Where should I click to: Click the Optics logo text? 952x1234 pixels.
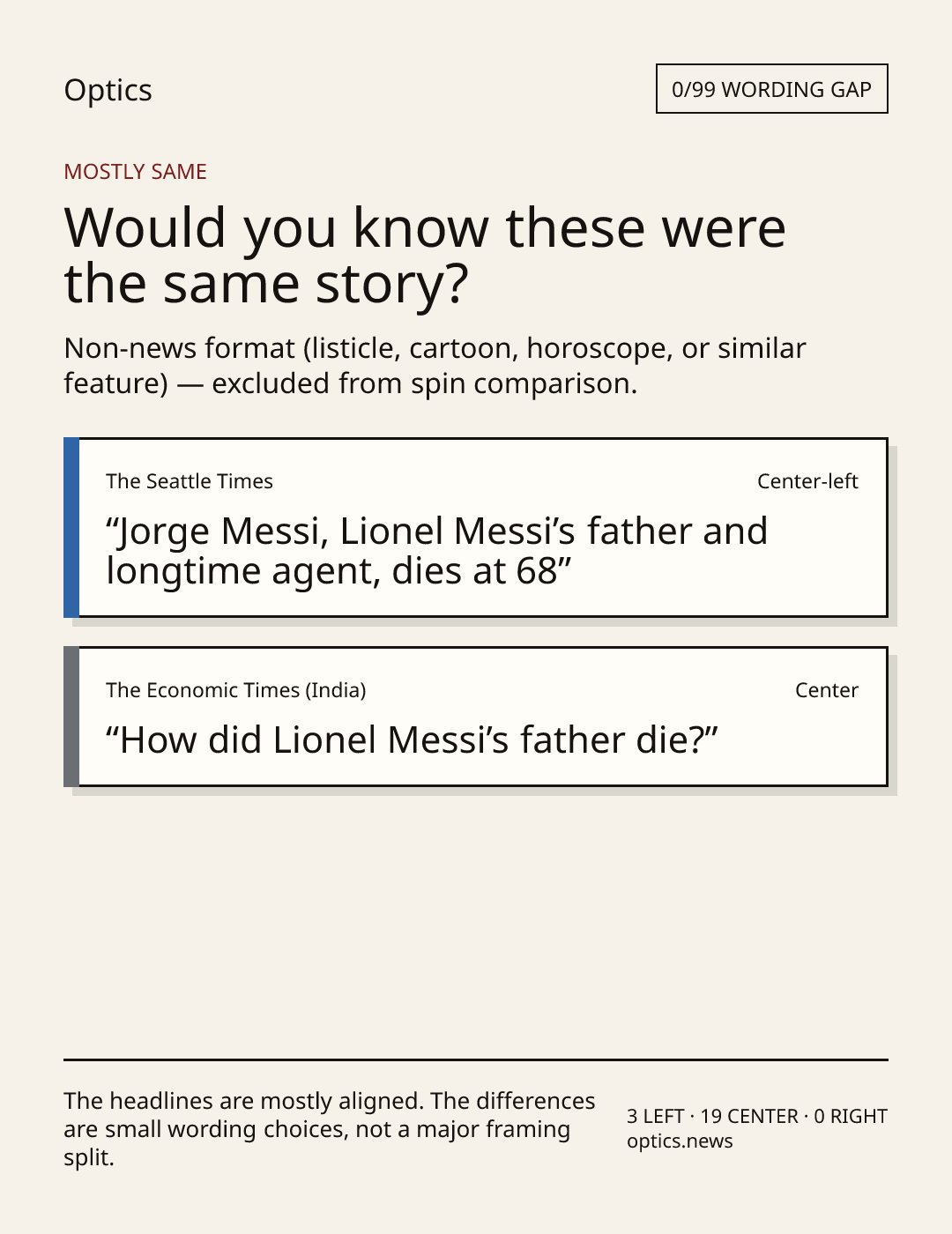tap(108, 90)
